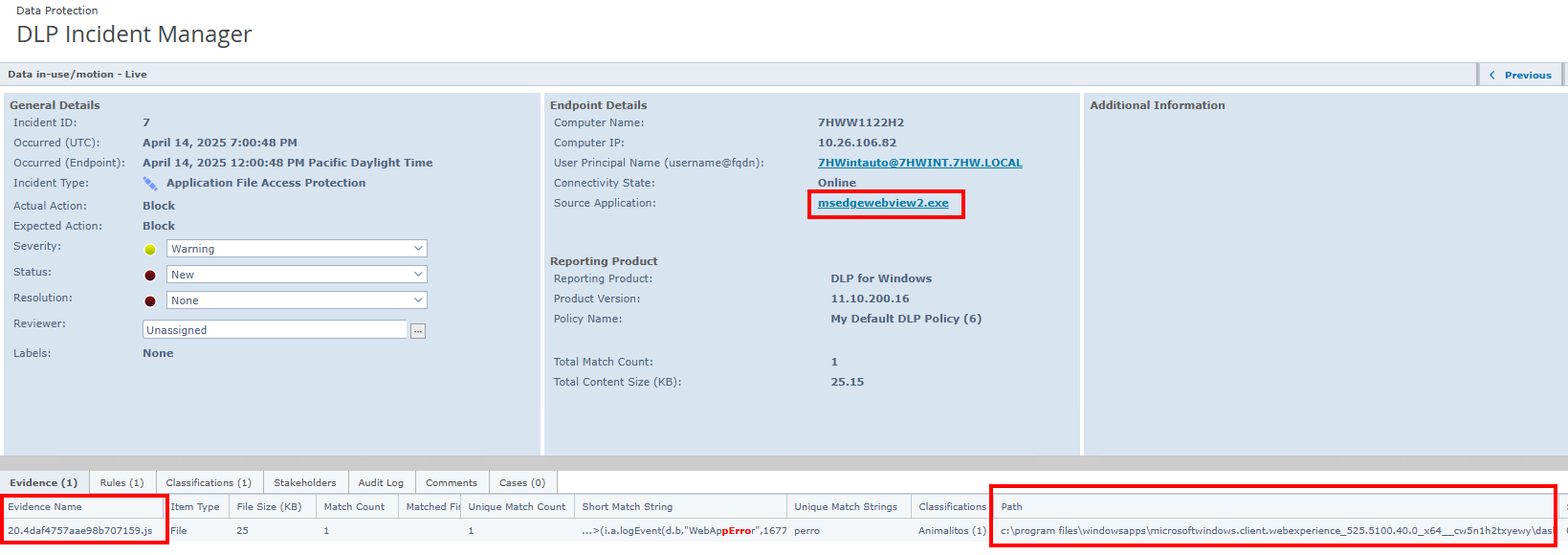Switch to the Rules (1) tab
The height and width of the screenshot is (555, 1568).
tap(121, 482)
